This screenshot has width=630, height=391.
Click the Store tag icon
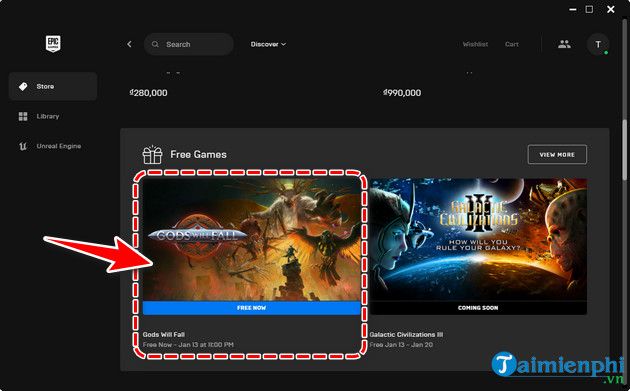pyautogui.click(x=23, y=86)
